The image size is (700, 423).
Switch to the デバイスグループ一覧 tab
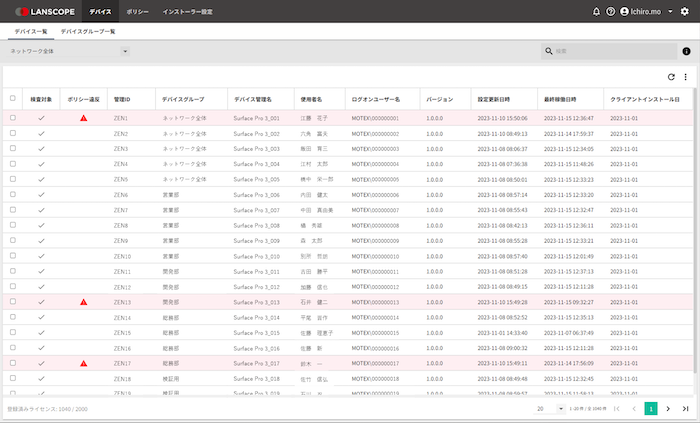coord(88,32)
